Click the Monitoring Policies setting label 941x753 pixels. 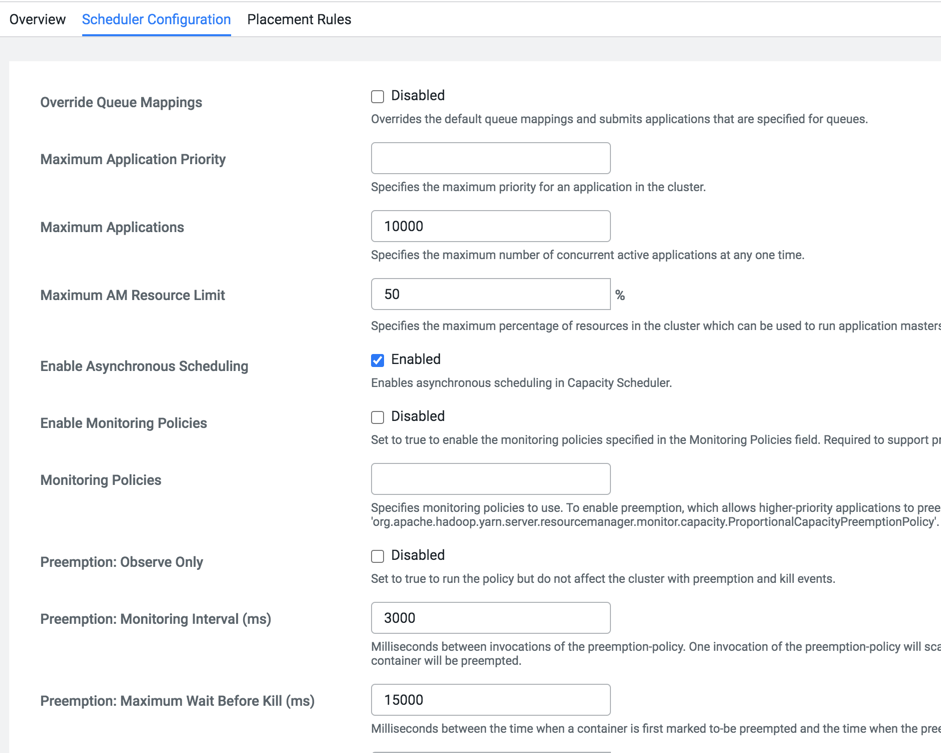[100, 480]
